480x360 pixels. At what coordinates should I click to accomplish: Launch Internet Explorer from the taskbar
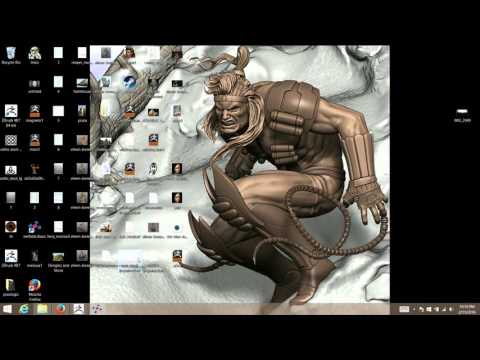(24, 309)
